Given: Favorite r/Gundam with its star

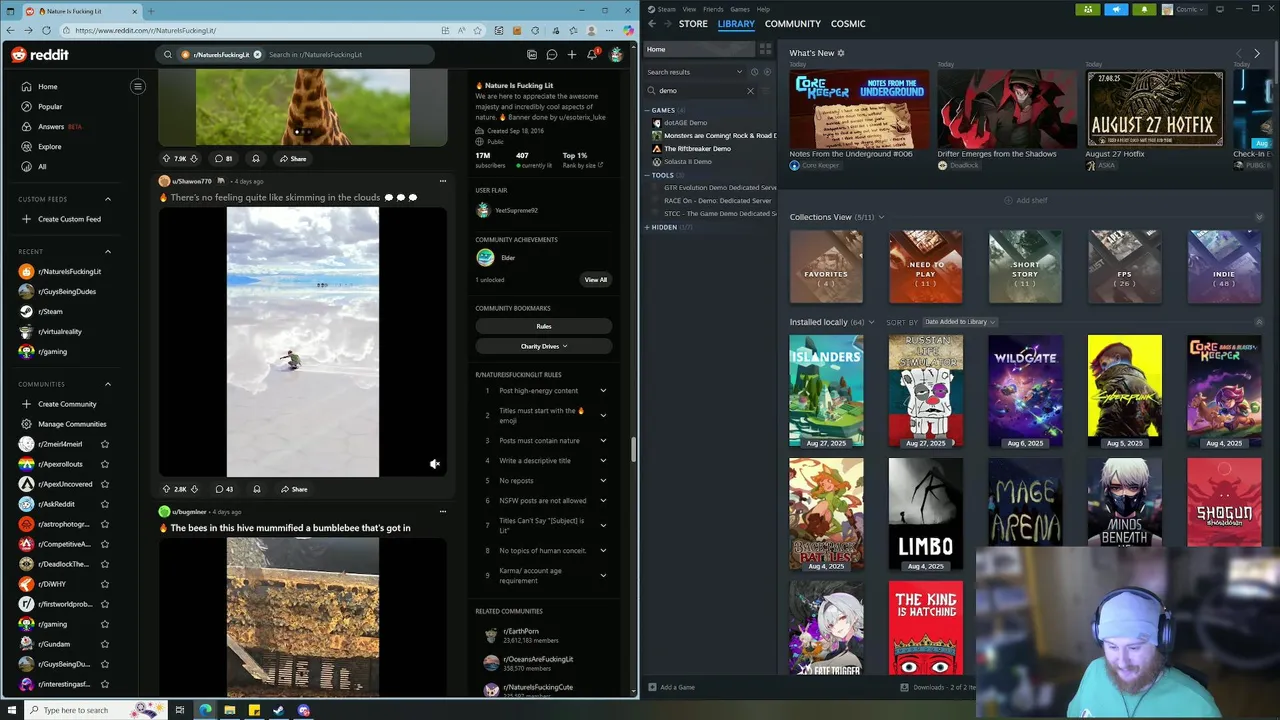Looking at the screenshot, I should pyautogui.click(x=105, y=644).
